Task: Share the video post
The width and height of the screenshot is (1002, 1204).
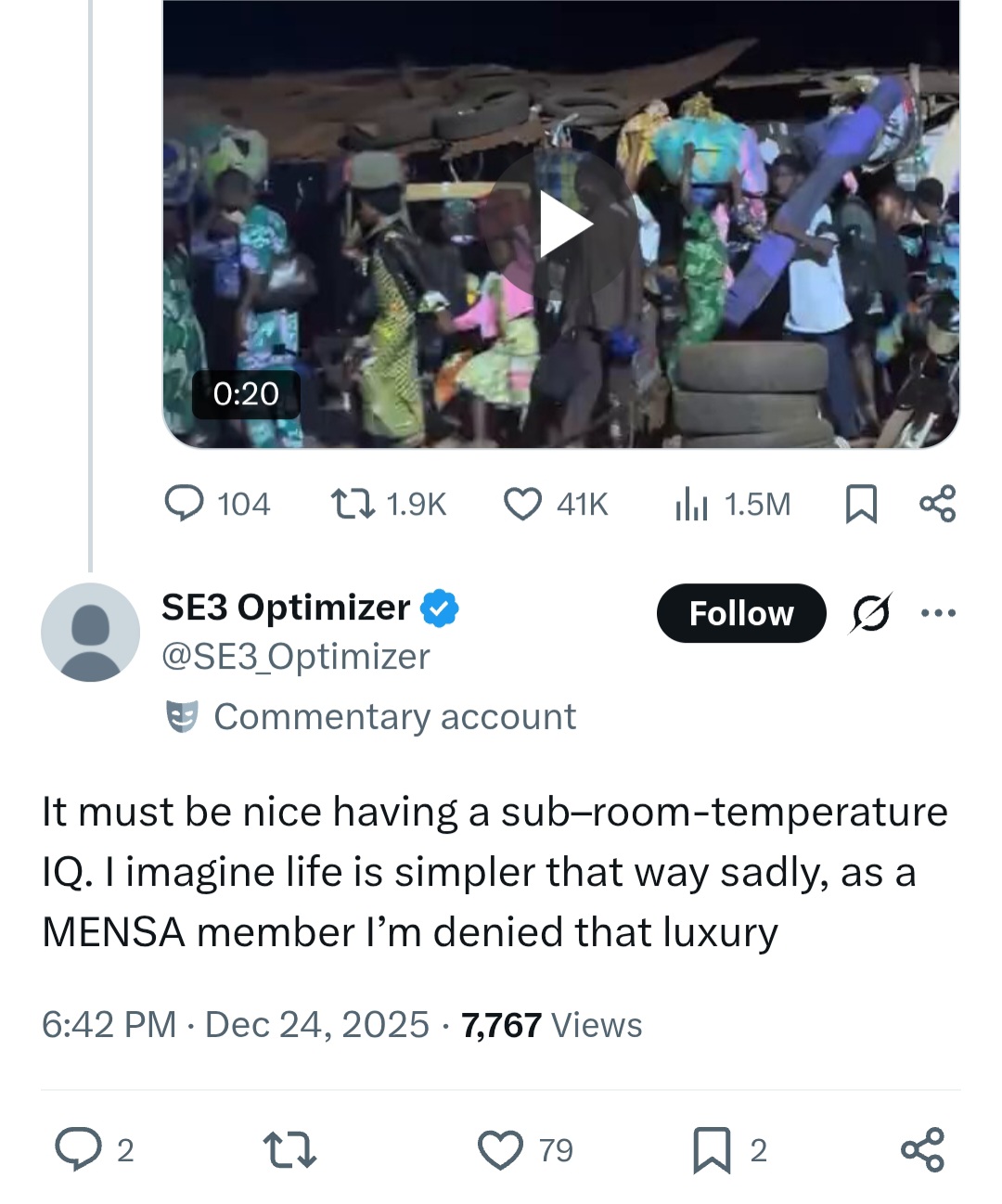Action: click(x=937, y=504)
